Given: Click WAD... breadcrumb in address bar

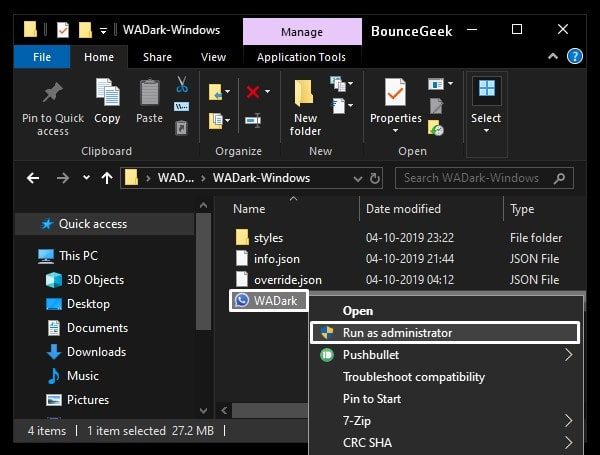Looking at the screenshot, I should [176, 178].
